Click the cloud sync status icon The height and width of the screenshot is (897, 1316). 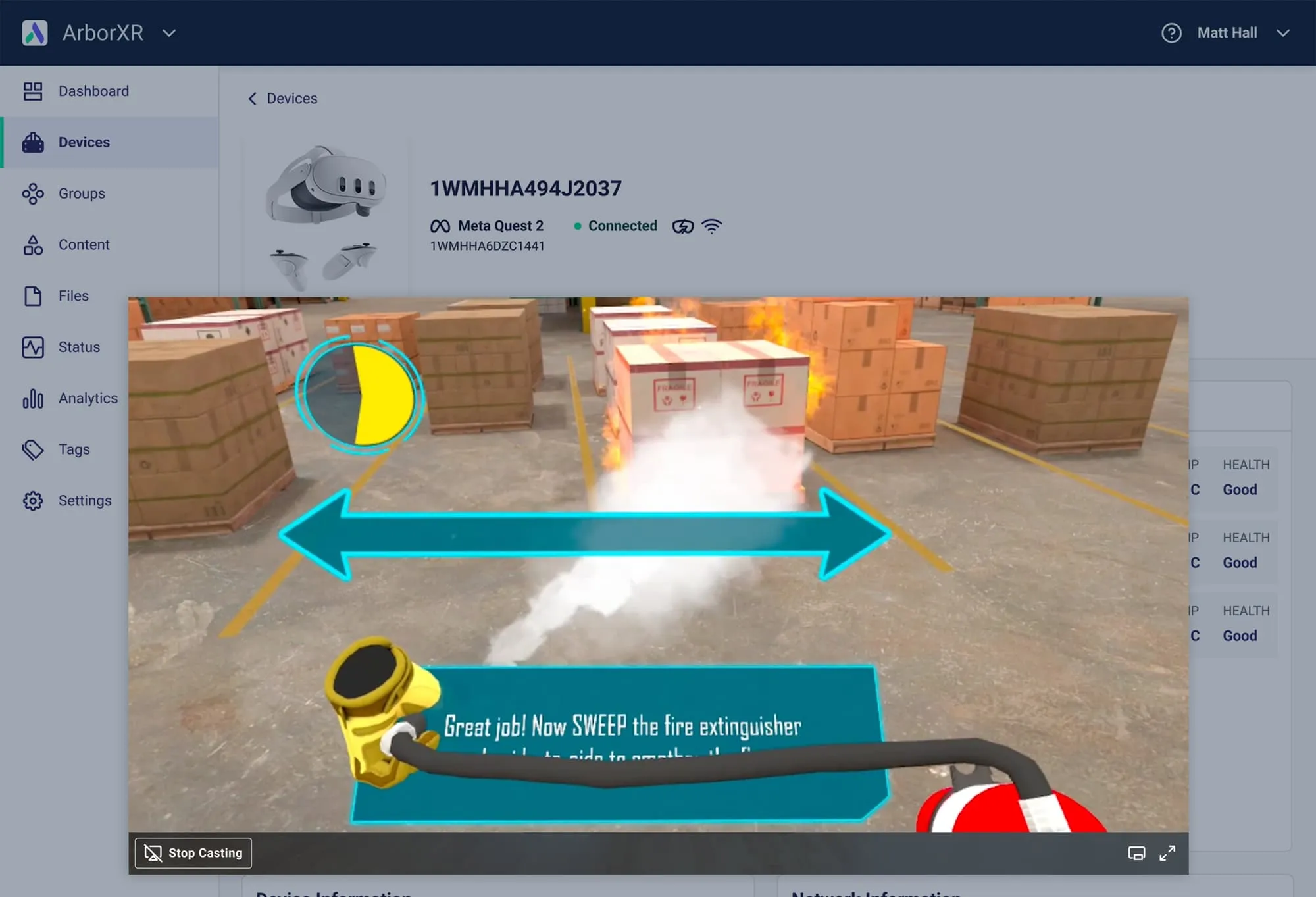[x=683, y=226]
